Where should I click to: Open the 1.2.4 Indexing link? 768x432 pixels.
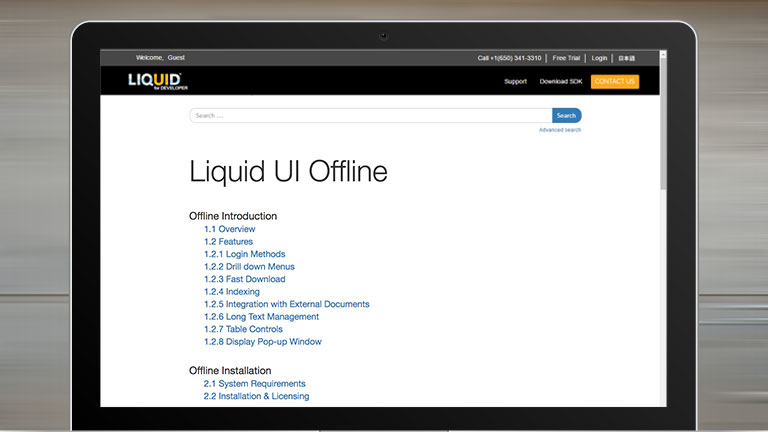[231, 292]
